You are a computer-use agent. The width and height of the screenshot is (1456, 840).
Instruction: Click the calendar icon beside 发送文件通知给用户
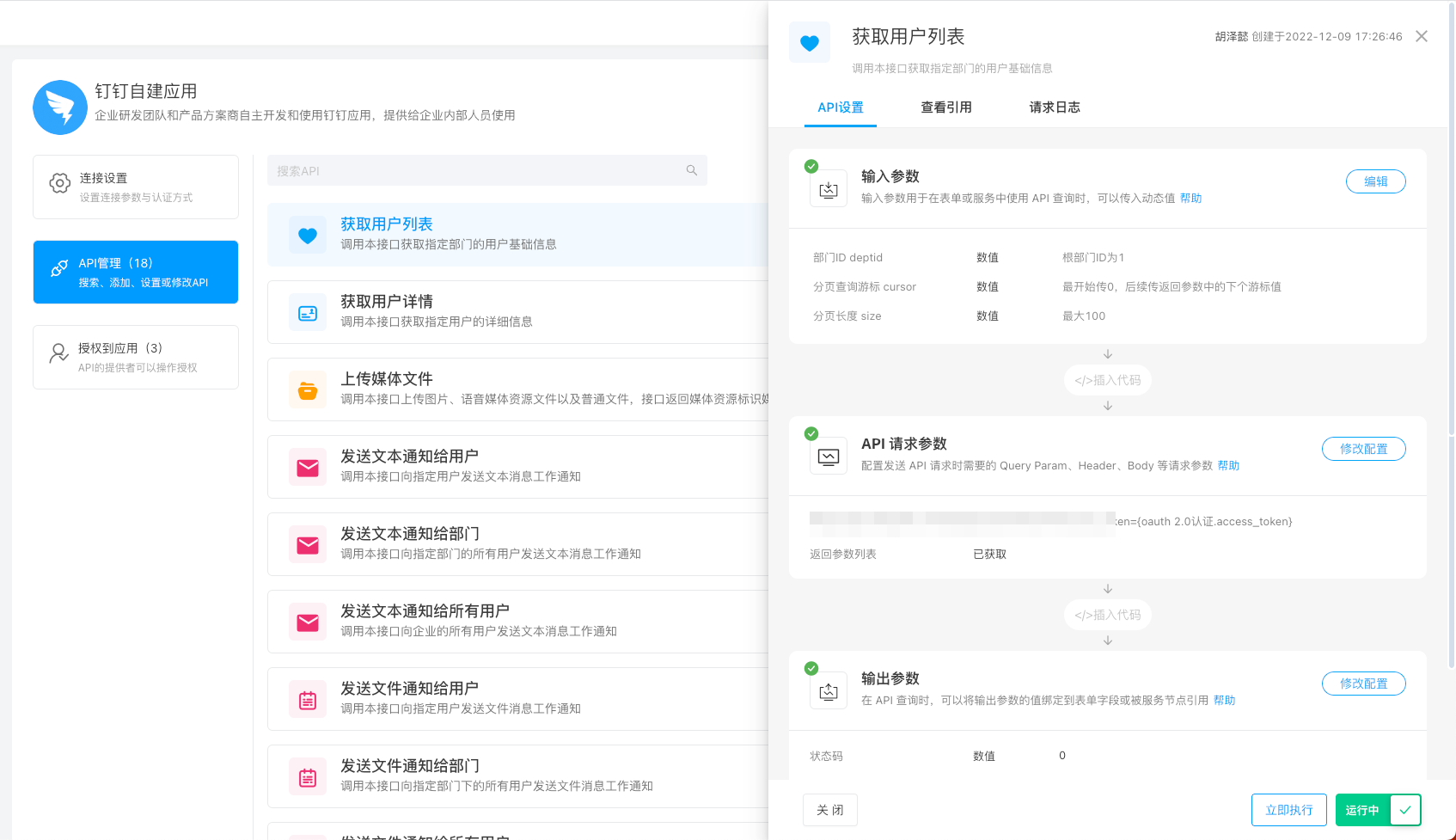point(307,699)
